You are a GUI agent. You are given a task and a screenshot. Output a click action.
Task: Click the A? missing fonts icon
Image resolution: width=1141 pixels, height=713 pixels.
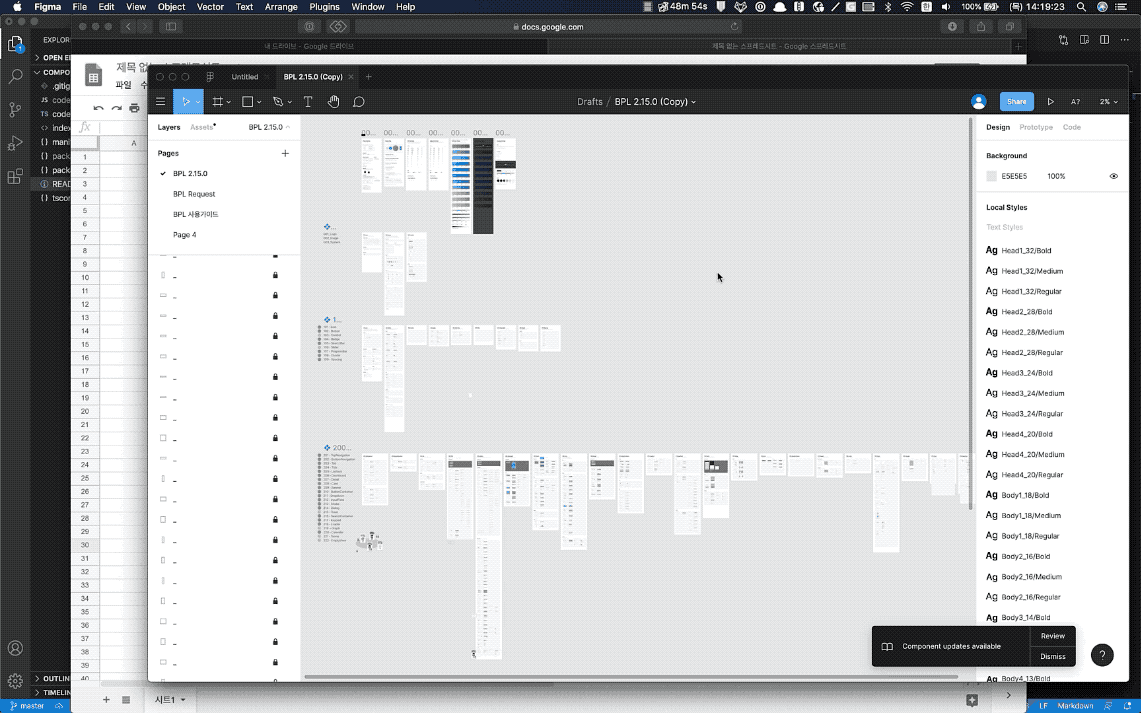pos(1076,102)
